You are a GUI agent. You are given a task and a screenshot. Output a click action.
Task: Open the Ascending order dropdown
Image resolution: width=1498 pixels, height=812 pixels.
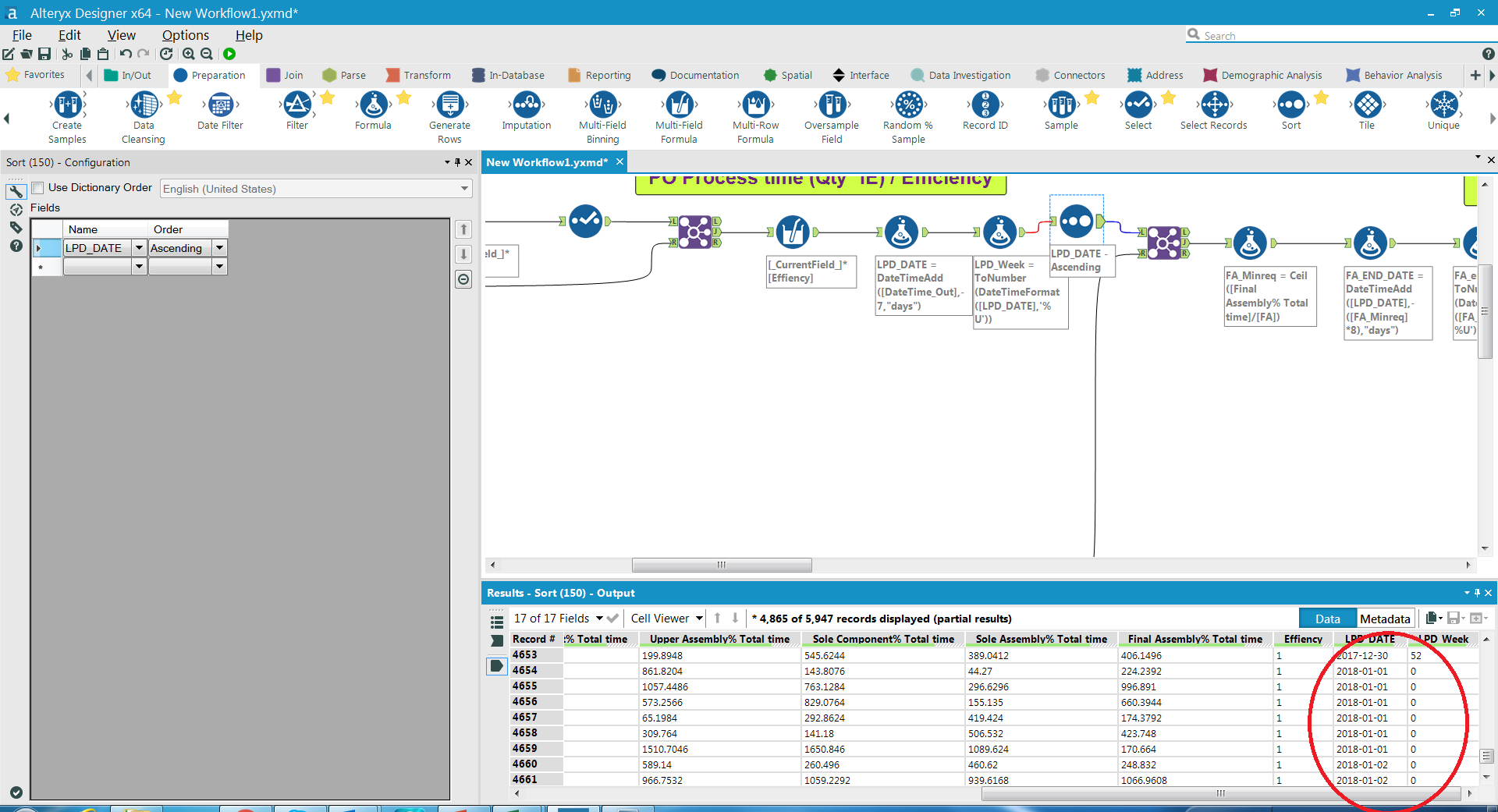coord(219,248)
